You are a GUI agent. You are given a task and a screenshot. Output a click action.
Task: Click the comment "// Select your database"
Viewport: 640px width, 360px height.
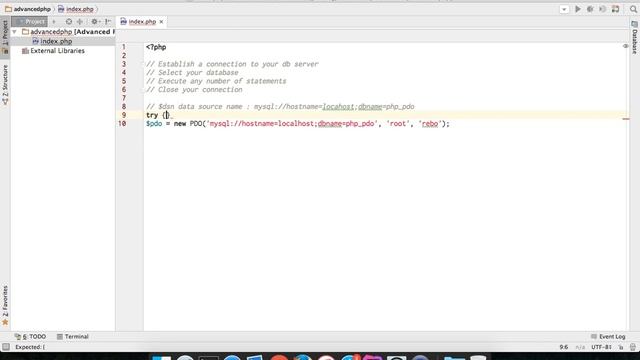pyautogui.click(x=192, y=73)
